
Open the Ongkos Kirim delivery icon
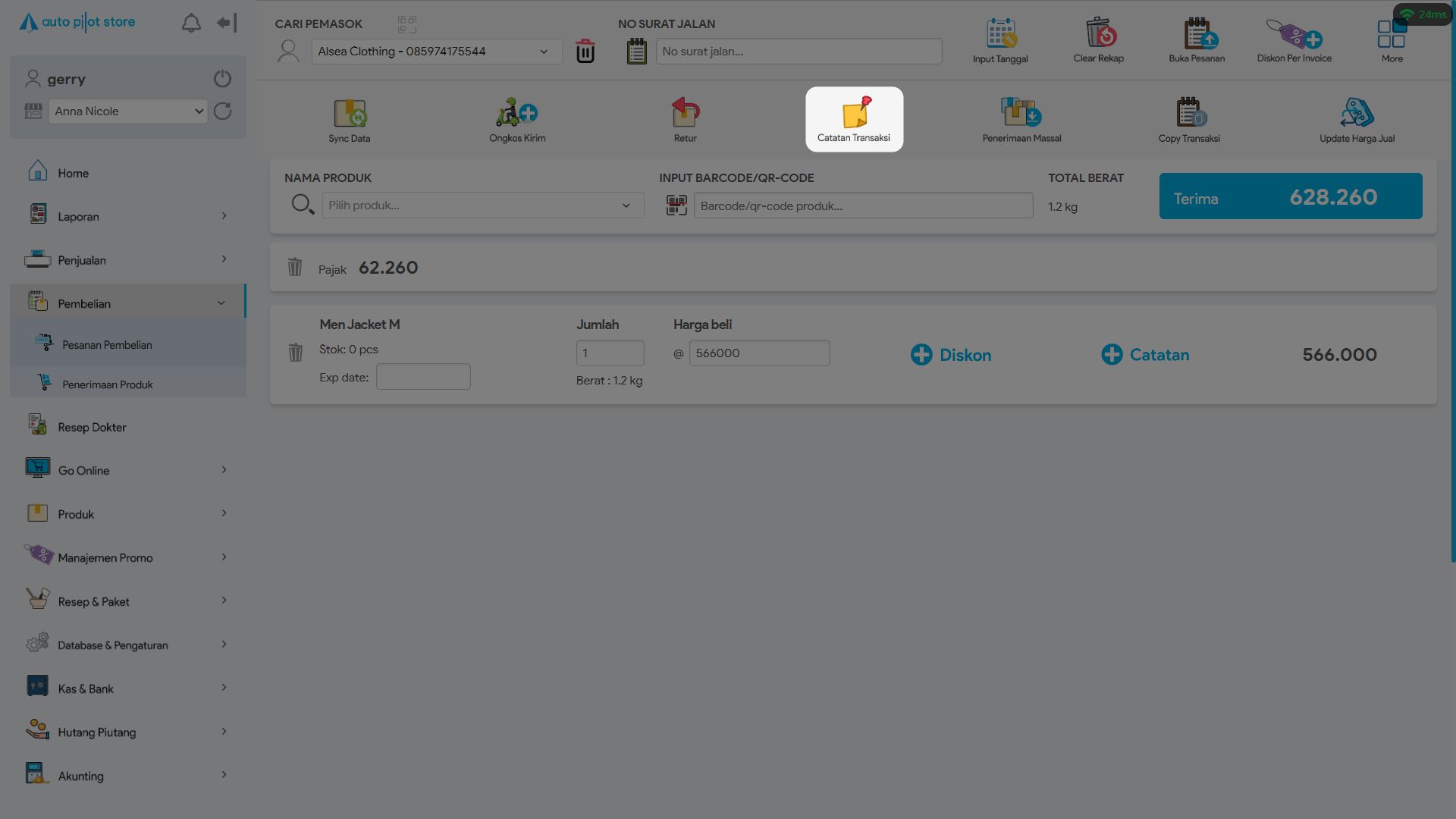coord(517,113)
